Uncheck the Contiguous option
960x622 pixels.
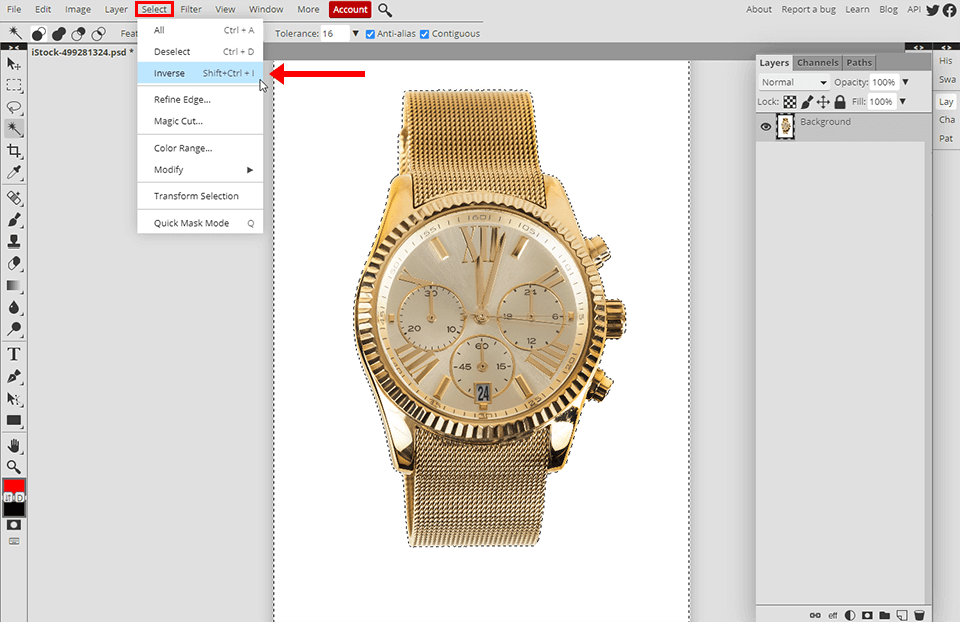pos(425,34)
